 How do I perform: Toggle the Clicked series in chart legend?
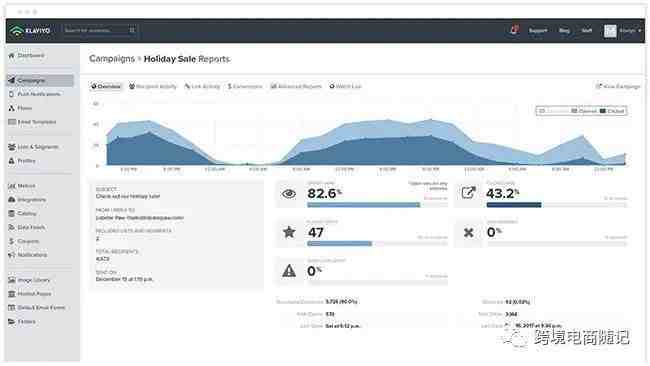click(x=612, y=111)
